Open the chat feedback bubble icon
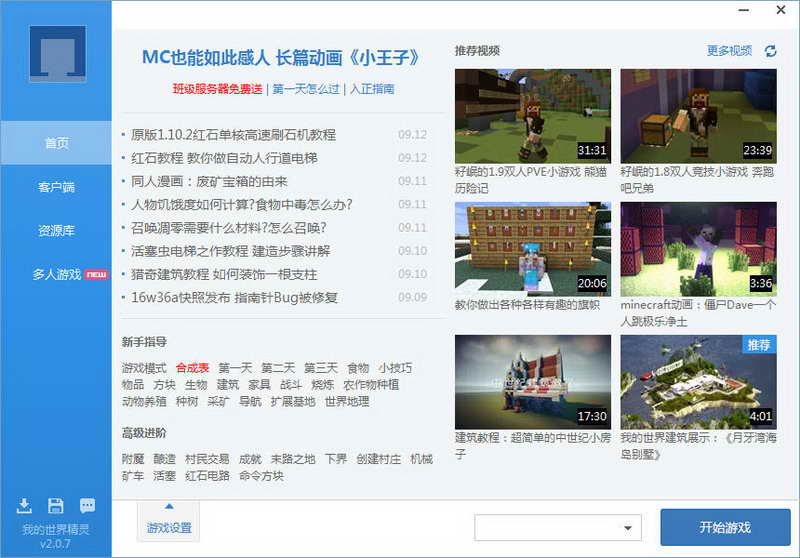Image resolution: width=800 pixels, height=558 pixels. 87,505
